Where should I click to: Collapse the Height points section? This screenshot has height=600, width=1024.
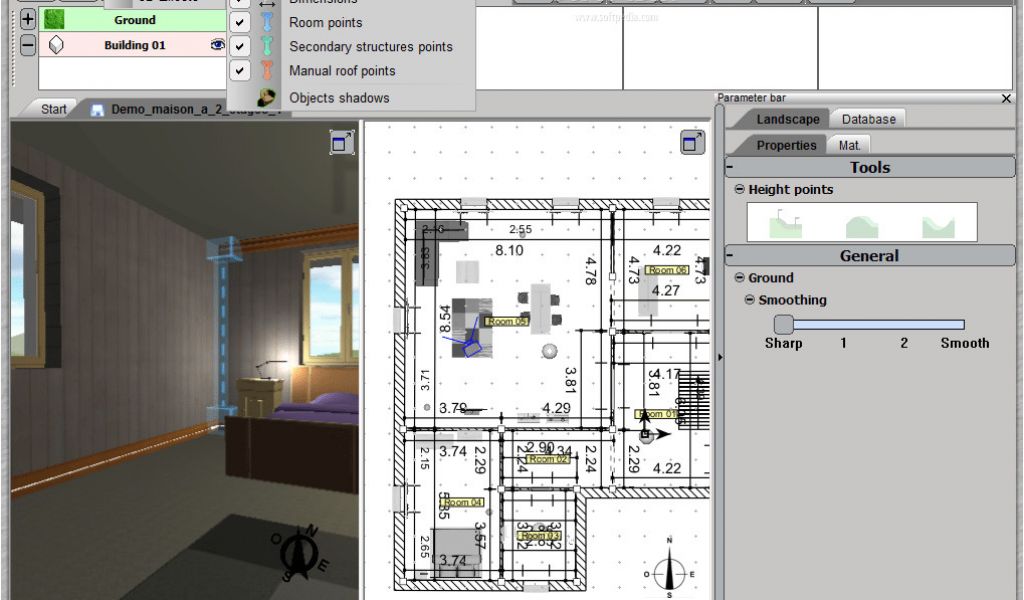[x=739, y=189]
